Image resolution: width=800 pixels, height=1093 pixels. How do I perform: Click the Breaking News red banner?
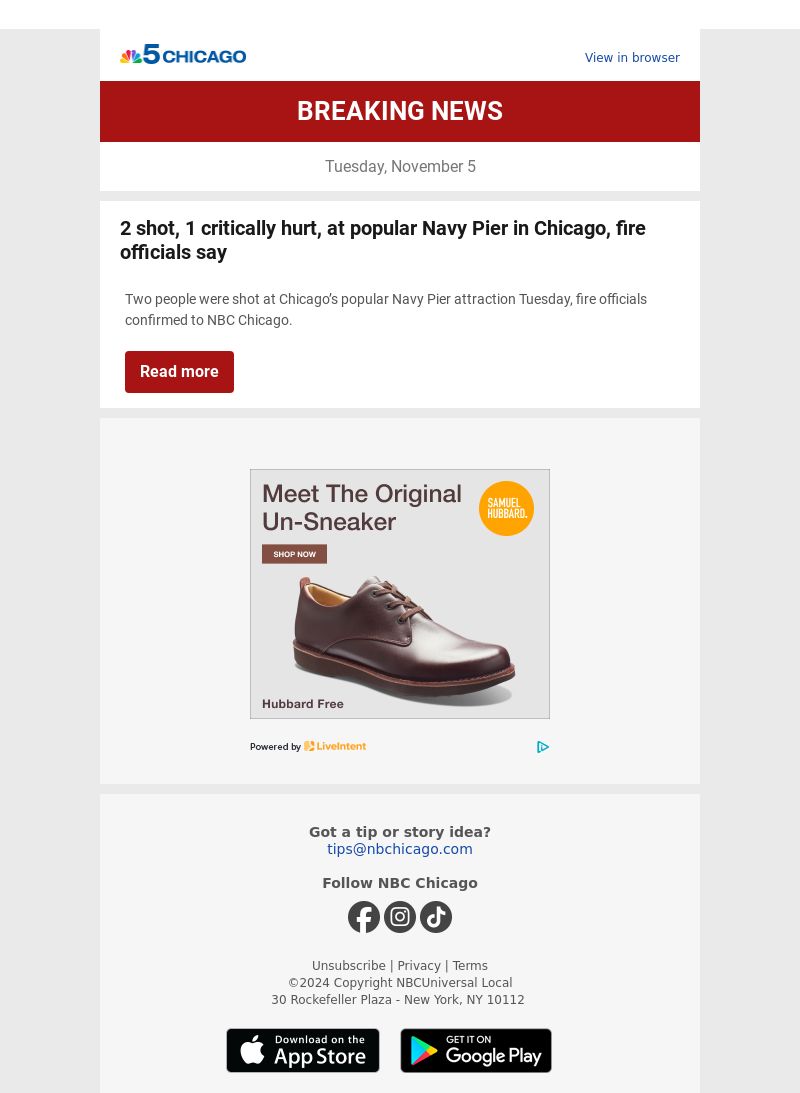coord(400,112)
